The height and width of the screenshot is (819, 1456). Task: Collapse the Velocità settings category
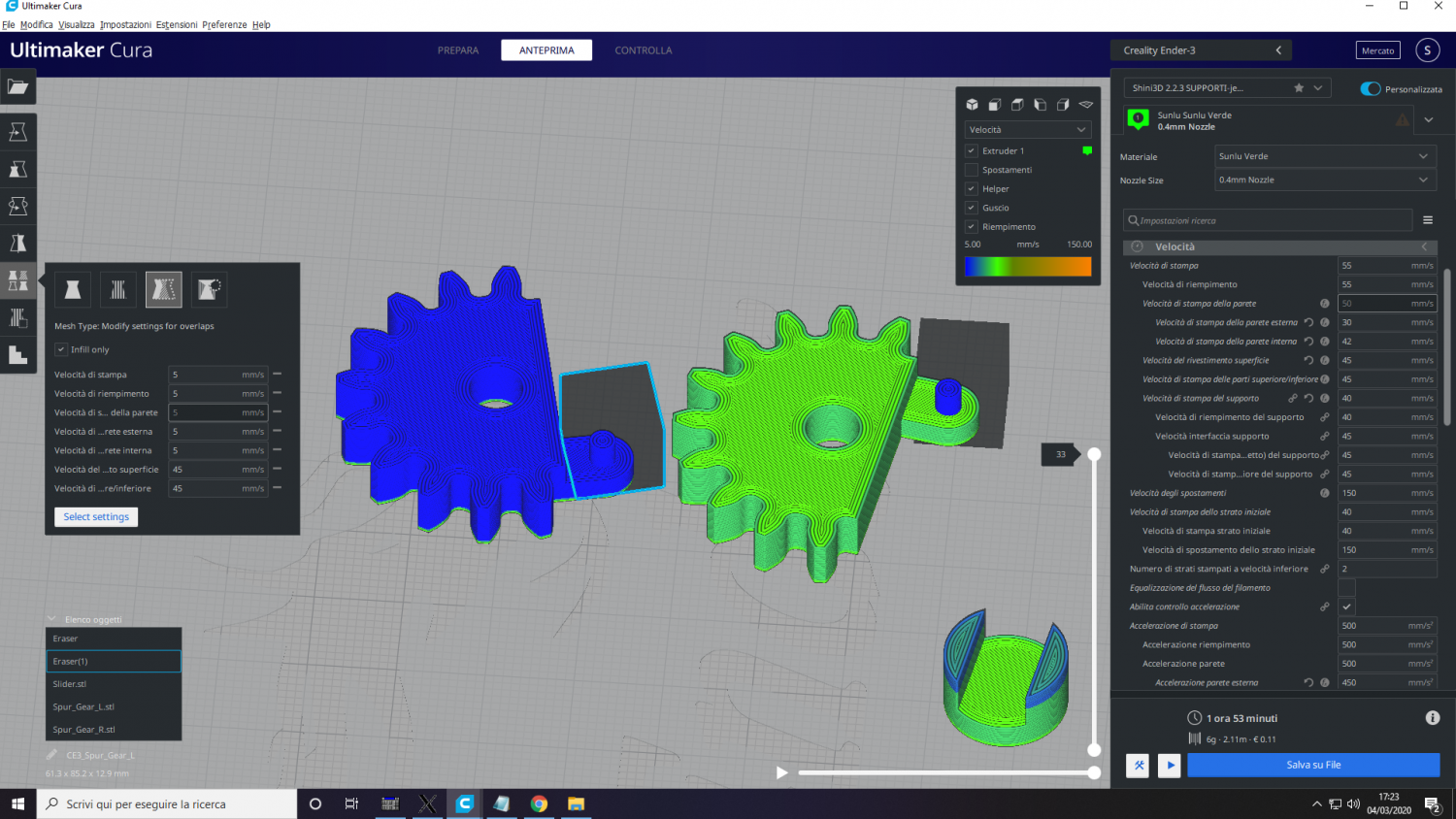pos(1279,246)
